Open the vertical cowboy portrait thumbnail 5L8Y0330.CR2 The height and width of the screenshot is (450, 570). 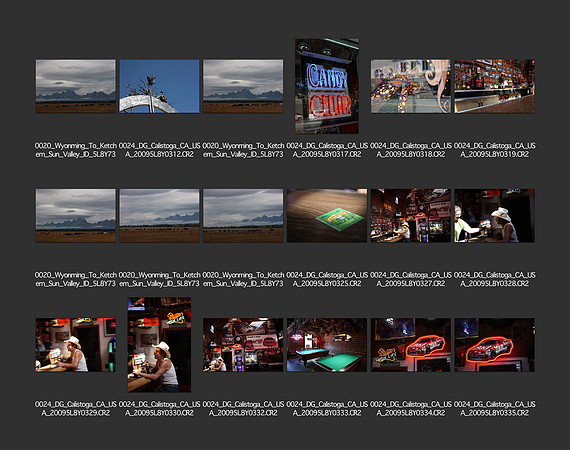pyautogui.click(x=159, y=345)
